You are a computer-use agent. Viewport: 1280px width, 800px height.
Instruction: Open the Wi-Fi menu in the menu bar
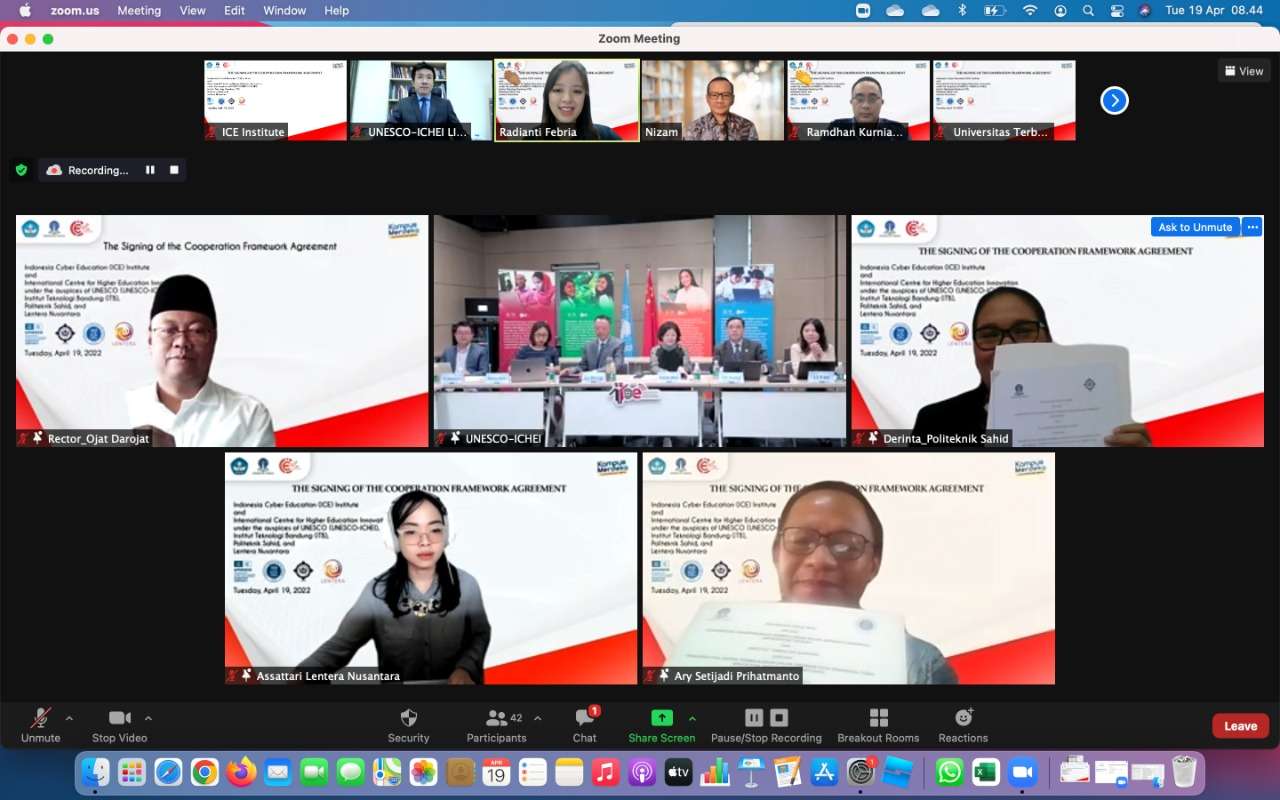point(1030,10)
